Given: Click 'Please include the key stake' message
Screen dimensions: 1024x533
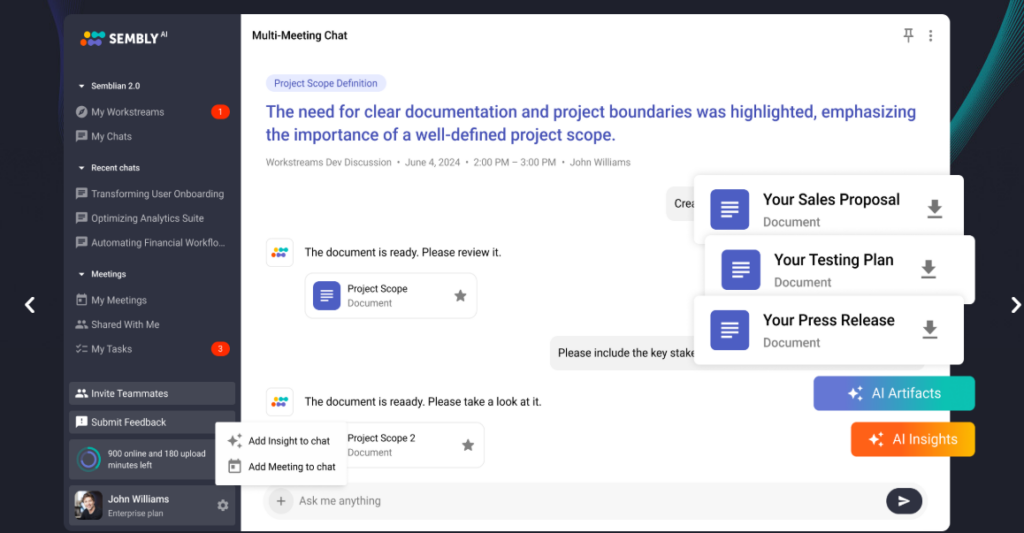Looking at the screenshot, I should [x=625, y=353].
